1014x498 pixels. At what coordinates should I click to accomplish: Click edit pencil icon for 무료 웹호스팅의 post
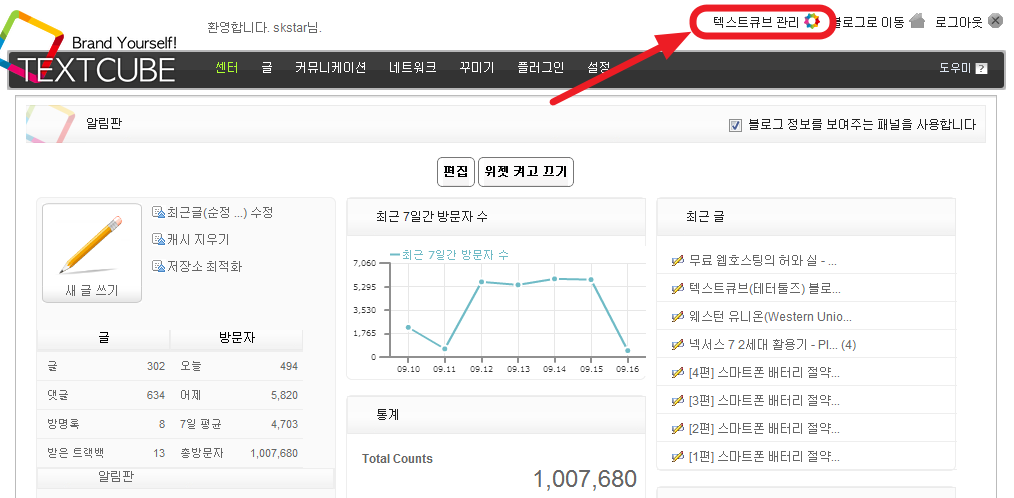coord(678,261)
